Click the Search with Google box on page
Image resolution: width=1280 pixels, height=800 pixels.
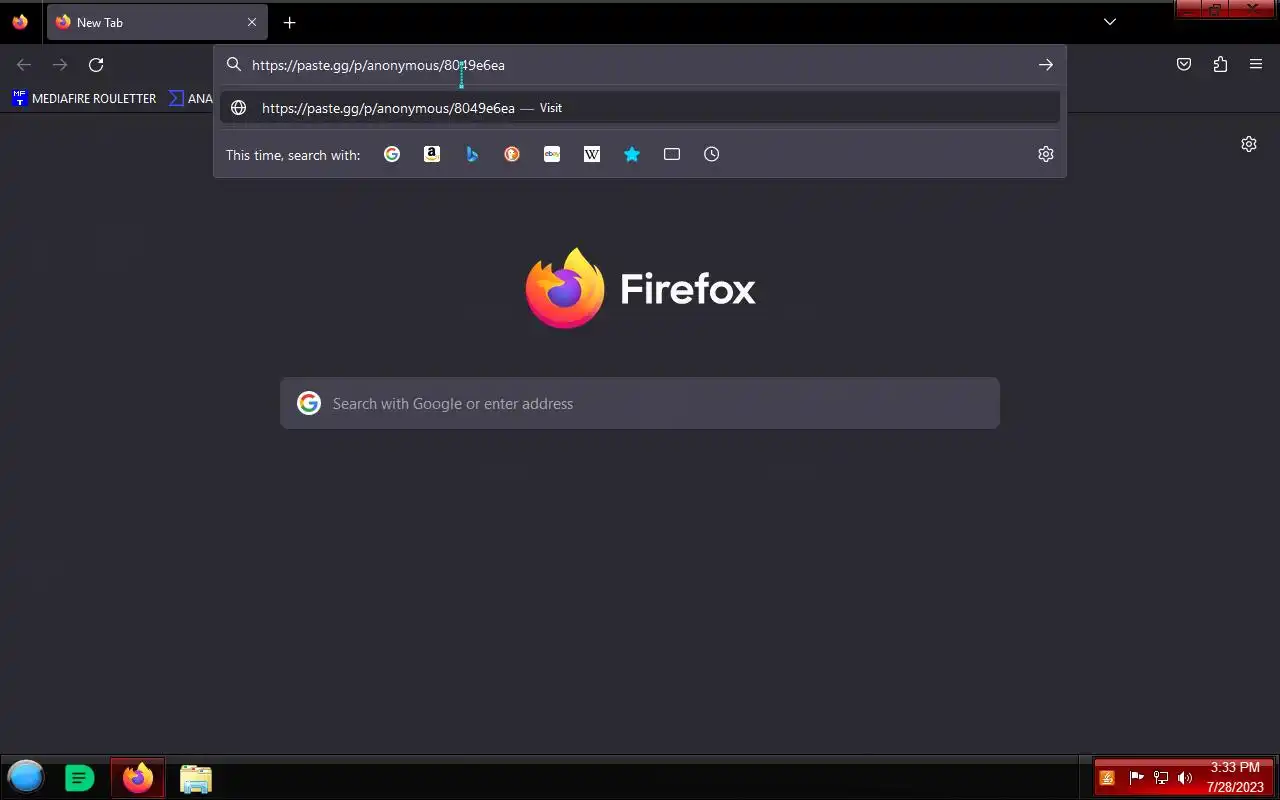pyautogui.click(x=640, y=403)
